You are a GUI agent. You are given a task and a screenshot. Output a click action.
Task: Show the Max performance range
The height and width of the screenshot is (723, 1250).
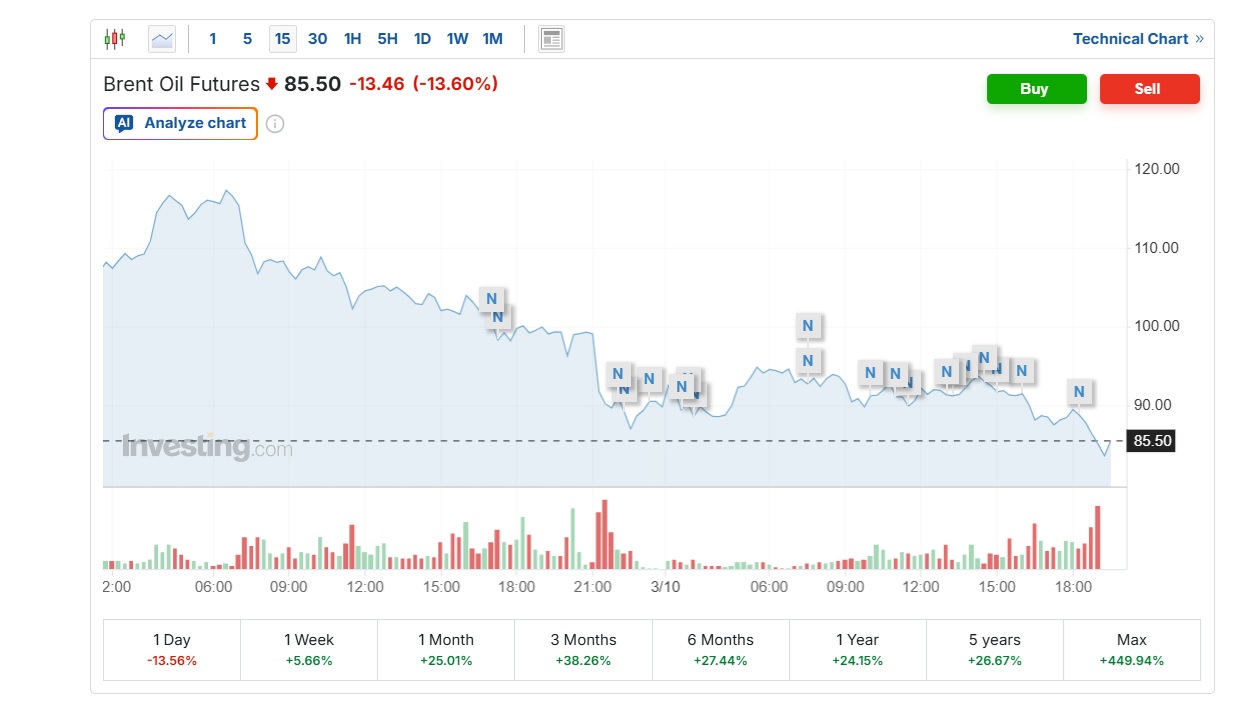[1131, 649]
